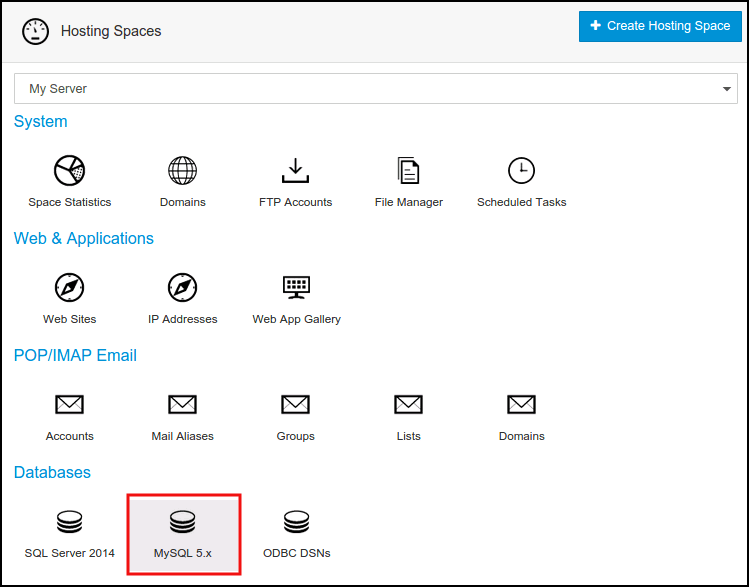
Task: Open the Domains globe icon under System
Action: coord(182,171)
